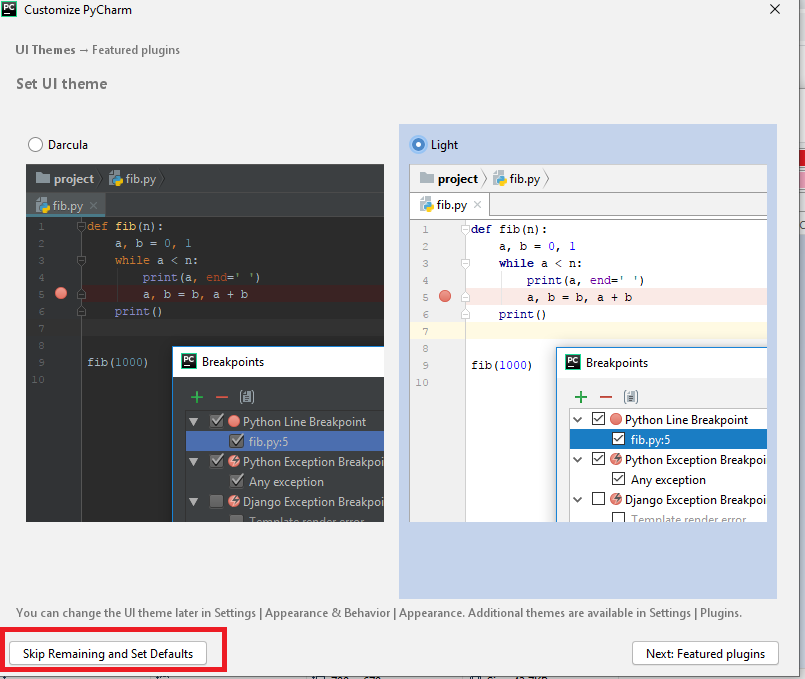Toggle fib.py:5 checkbox in Light preview

pyautogui.click(x=619, y=439)
